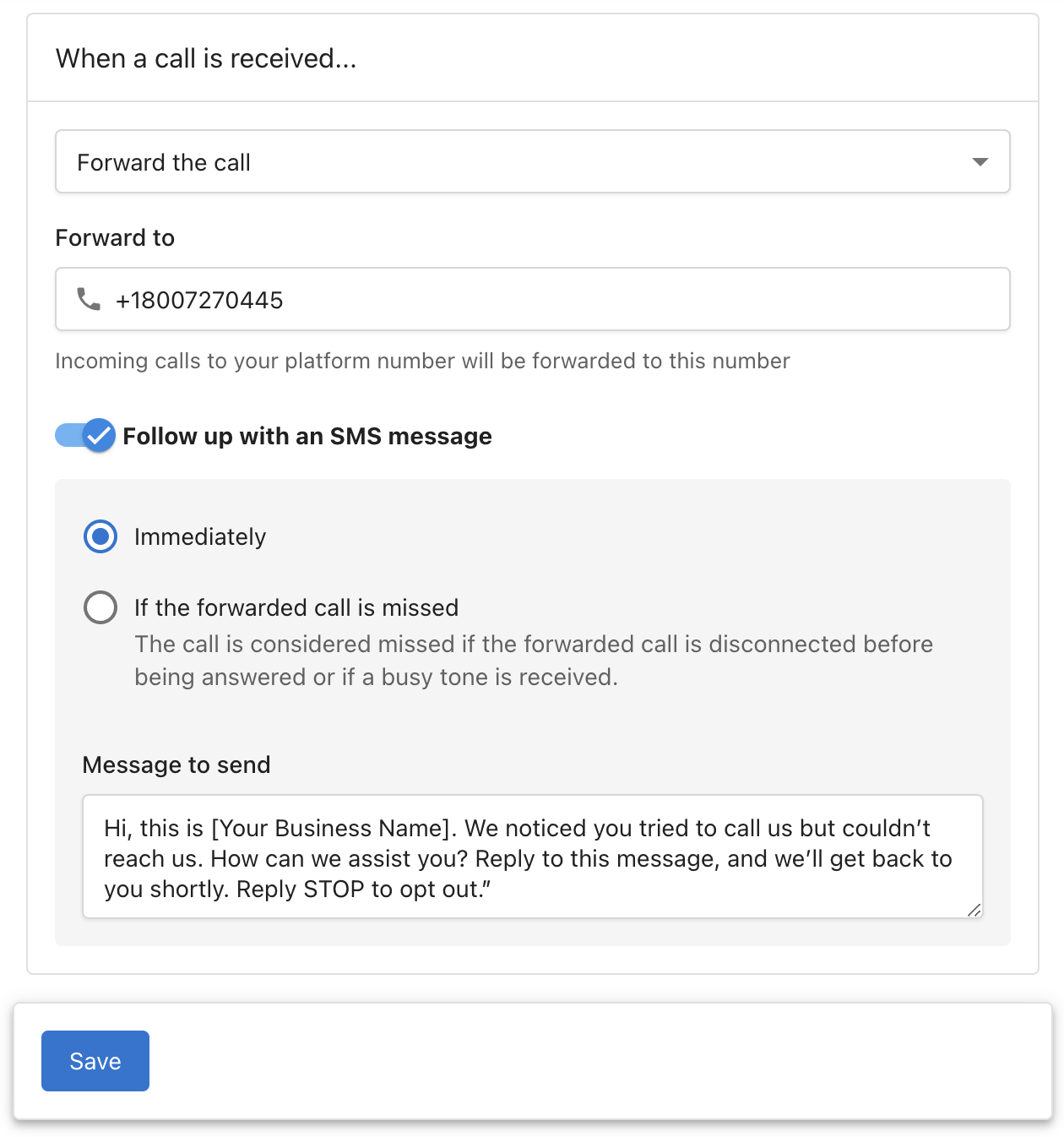Click the Save button
Viewport: 1064px width, 1137px height.
pyautogui.click(x=95, y=1061)
